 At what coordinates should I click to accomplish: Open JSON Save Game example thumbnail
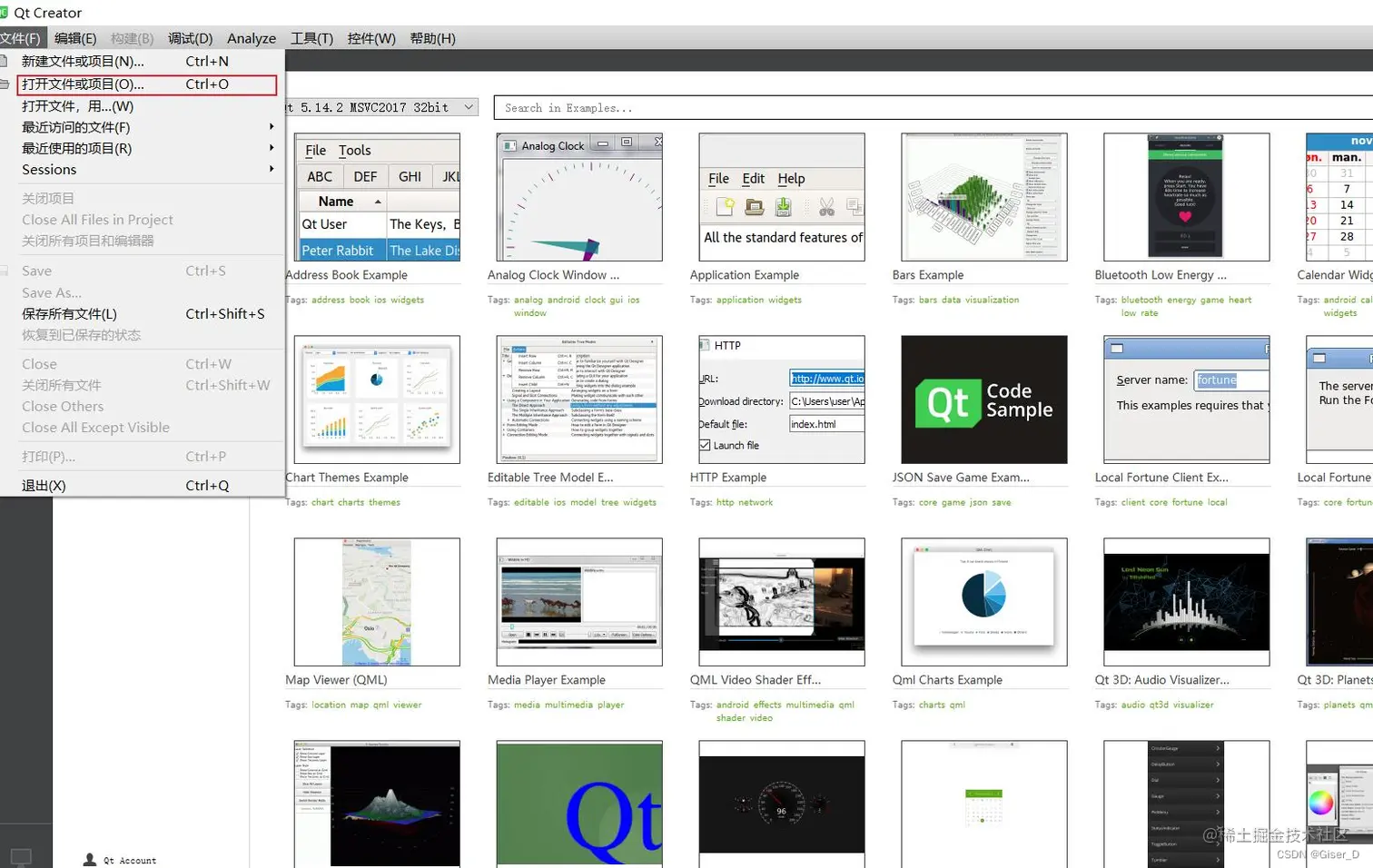(x=984, y=399)
